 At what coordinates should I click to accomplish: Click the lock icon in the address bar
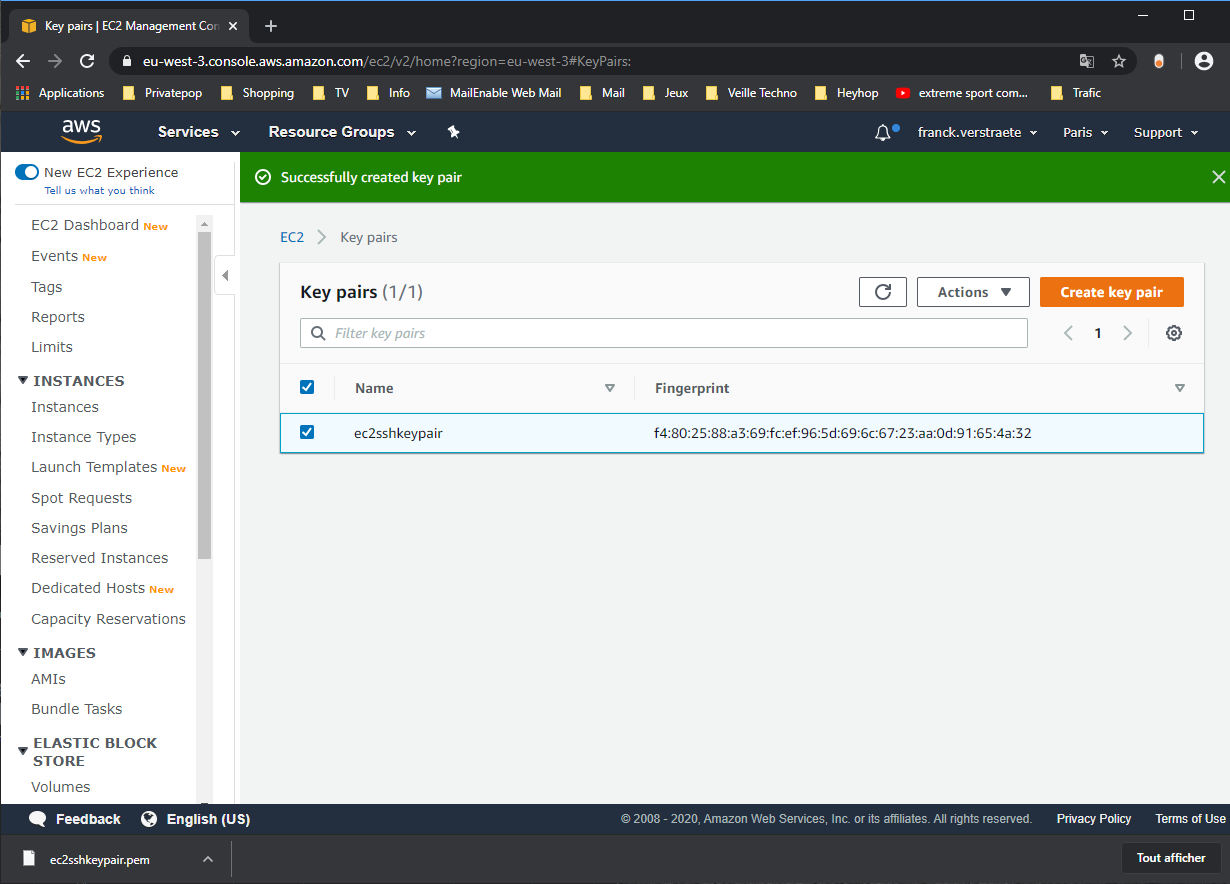point(126,61)
